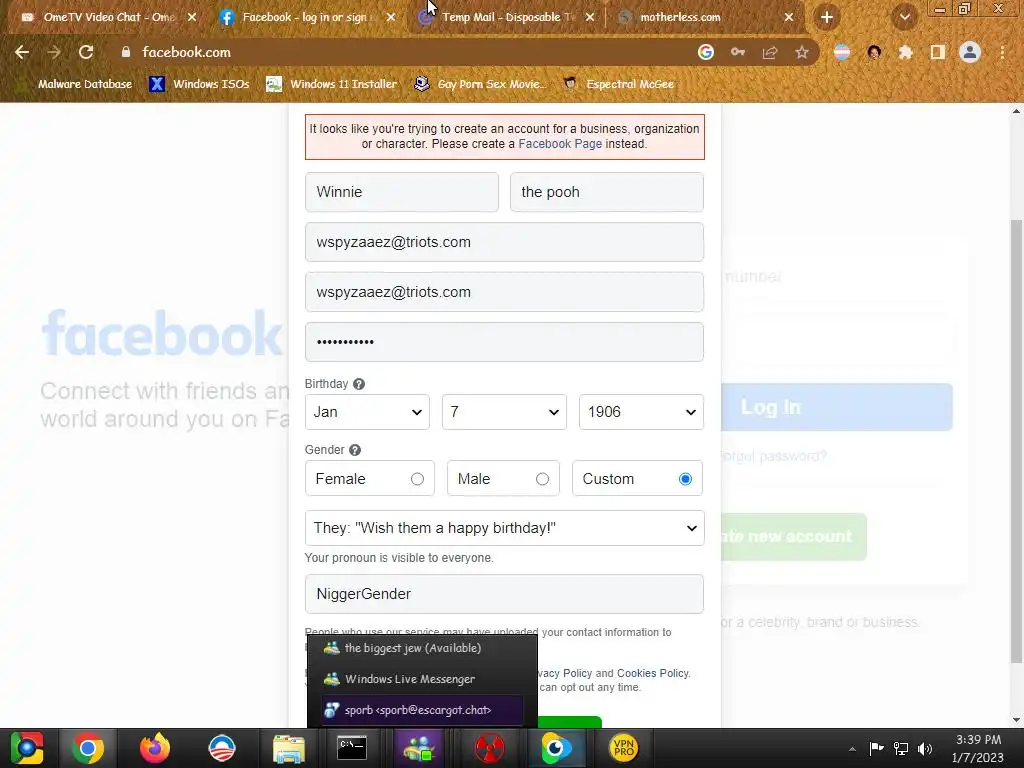
Task: Click the page vertical scrollbar thumb
Action: 1016,441
